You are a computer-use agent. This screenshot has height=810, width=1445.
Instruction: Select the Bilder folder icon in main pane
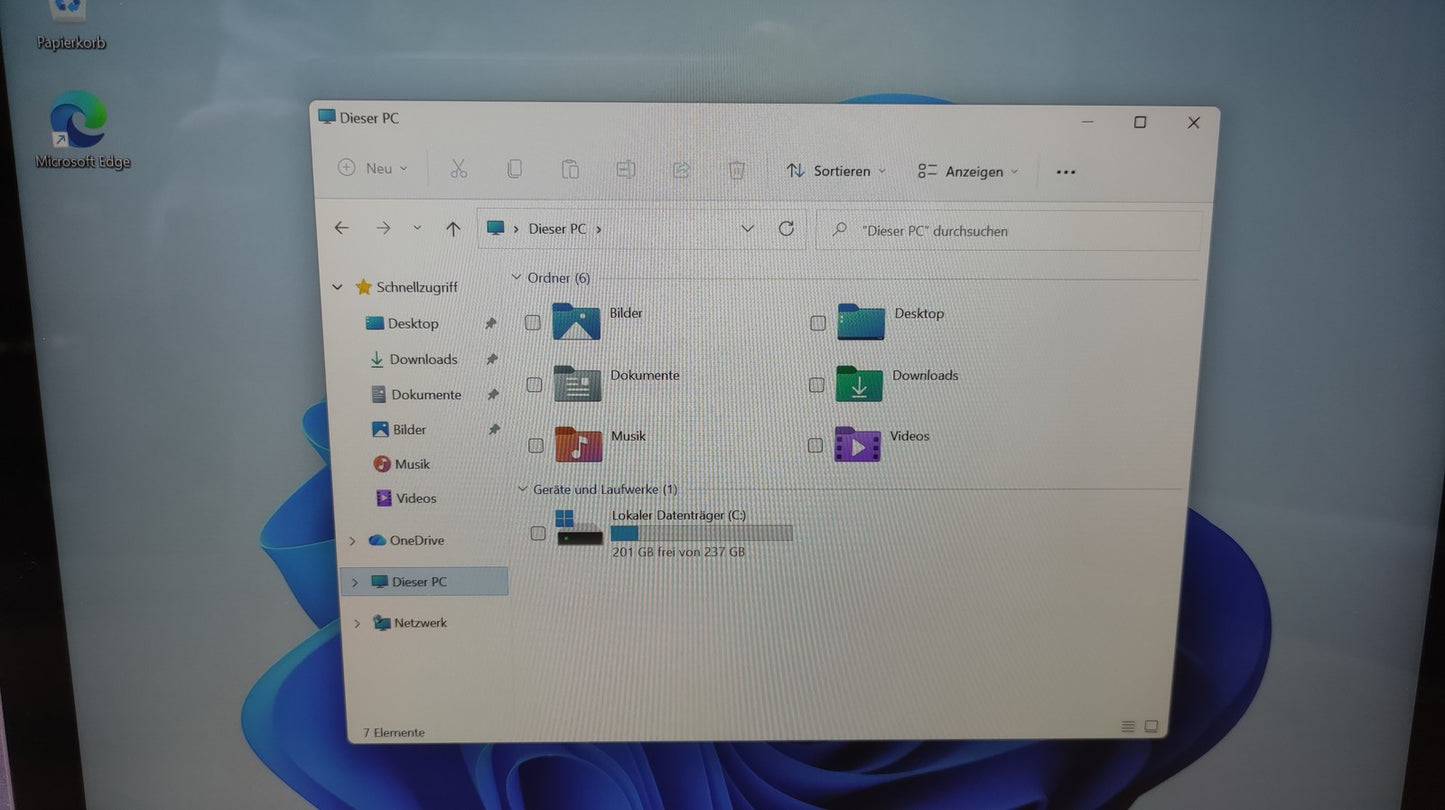[x=576, y=321]
